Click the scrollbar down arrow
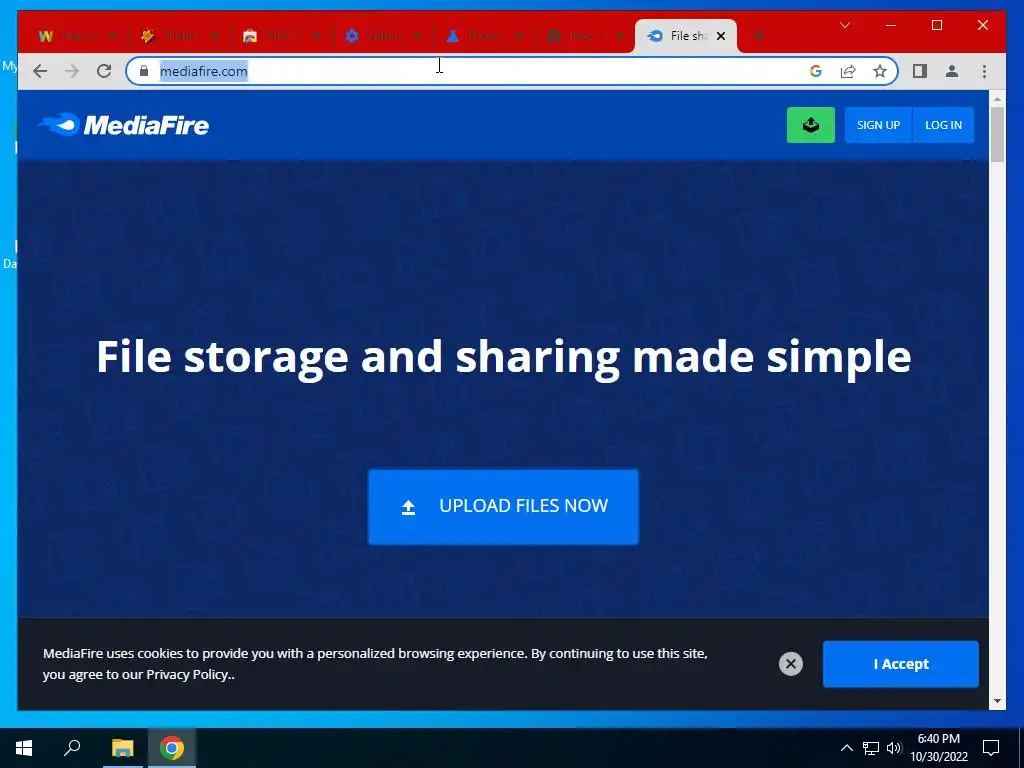 pyautogui.click(x=997, y=701)
